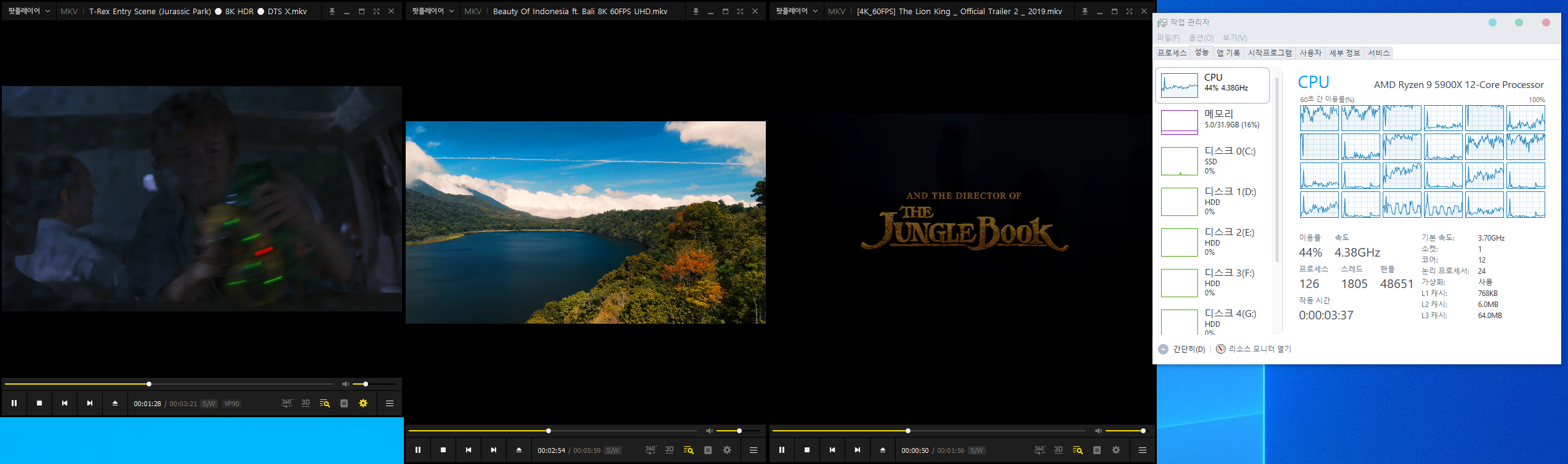Image resolution: width=1568 pixels, height=464 pixels.
Task: Switch to 서비스 tab in Task Manager
Action: click(x=1378, y=53)
